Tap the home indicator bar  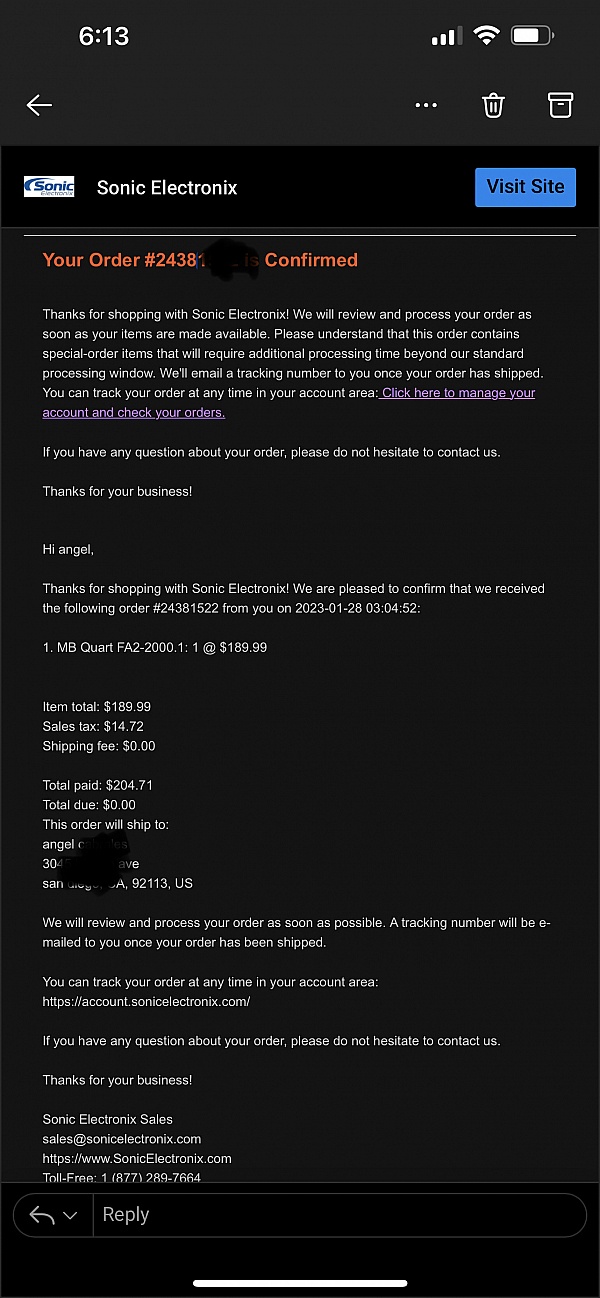[300, 1283]
